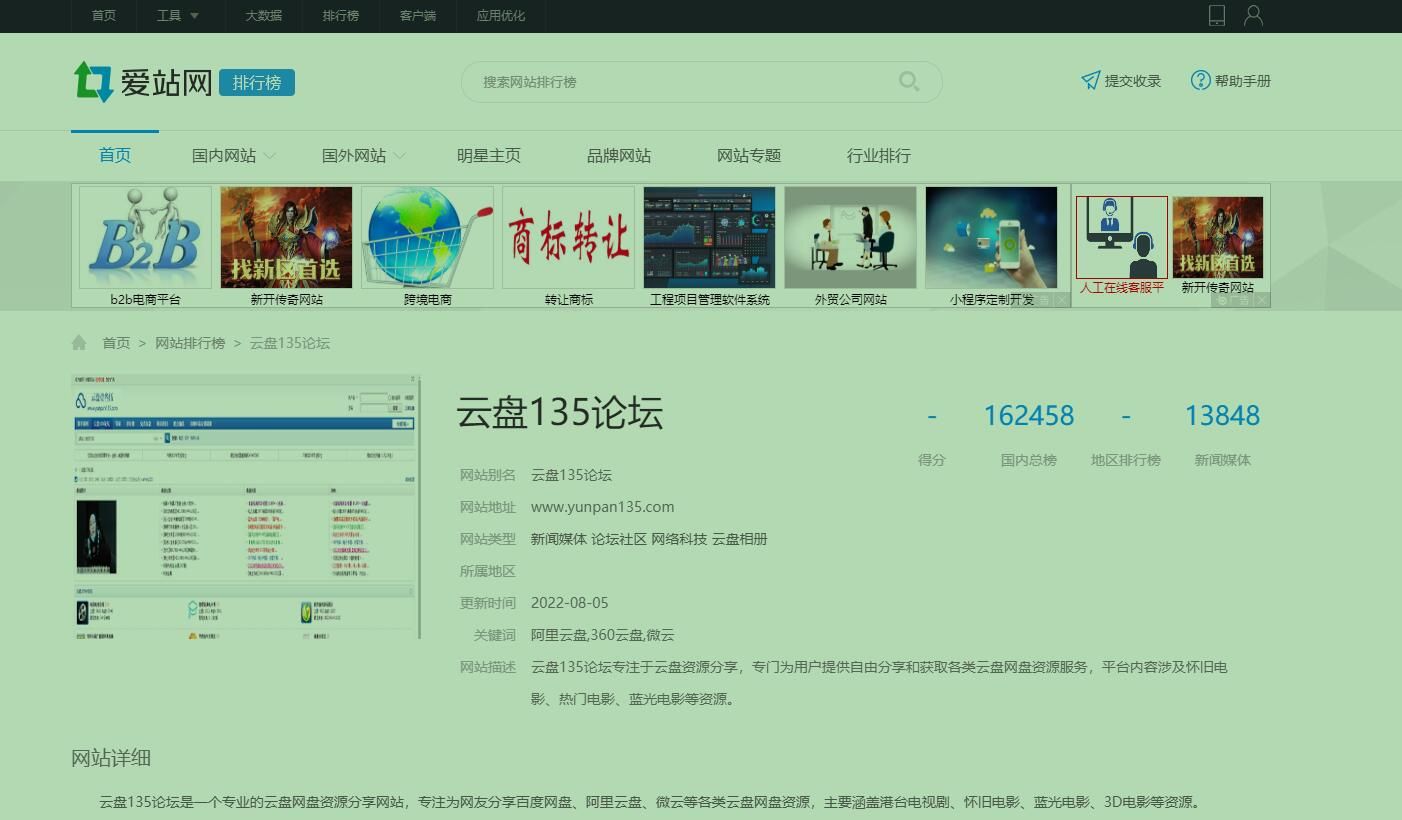
Task: Select the 首页 navigation tab
Action: (115, 155)
